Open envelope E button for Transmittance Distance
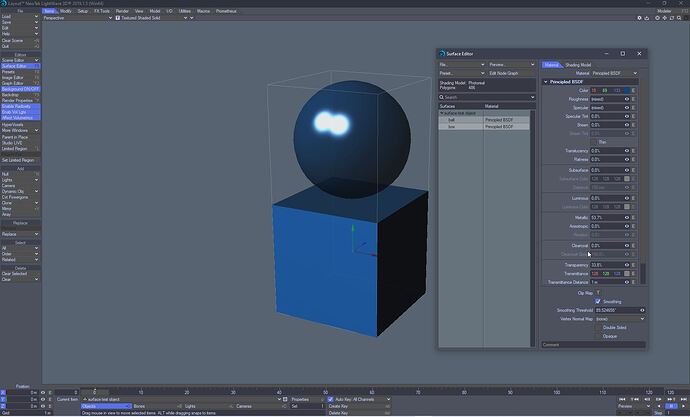Viewport: 690px width, 417px height. pyautogui.click(x=634, y=282)
